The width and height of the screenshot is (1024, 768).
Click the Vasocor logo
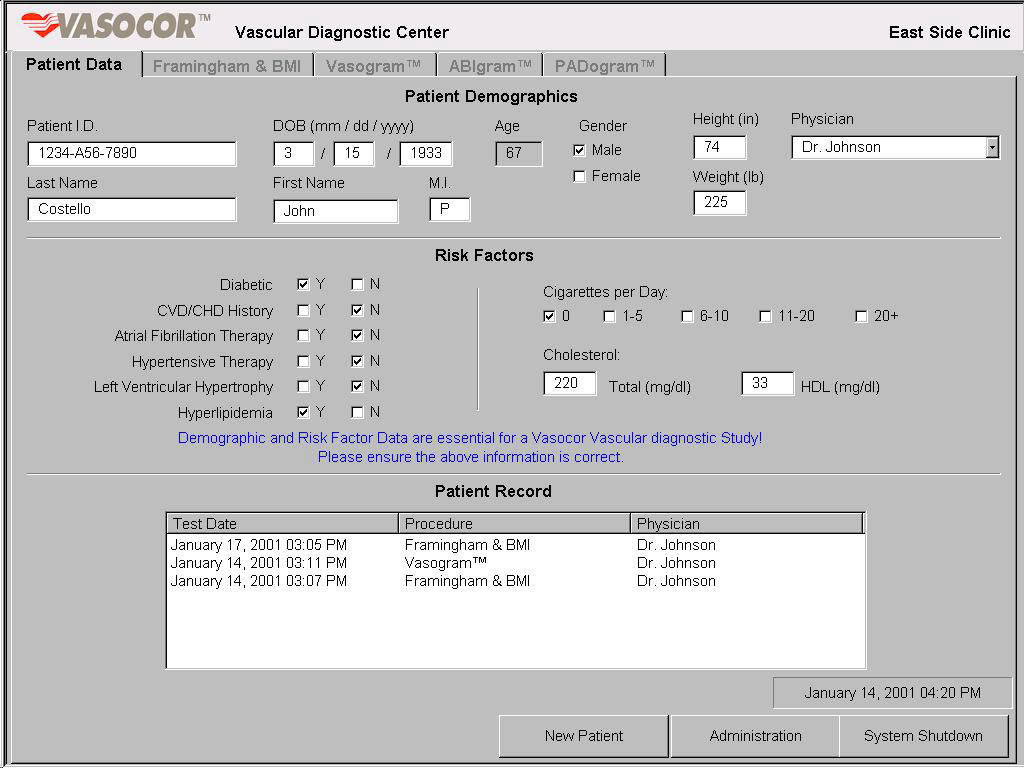pos(116,25)
